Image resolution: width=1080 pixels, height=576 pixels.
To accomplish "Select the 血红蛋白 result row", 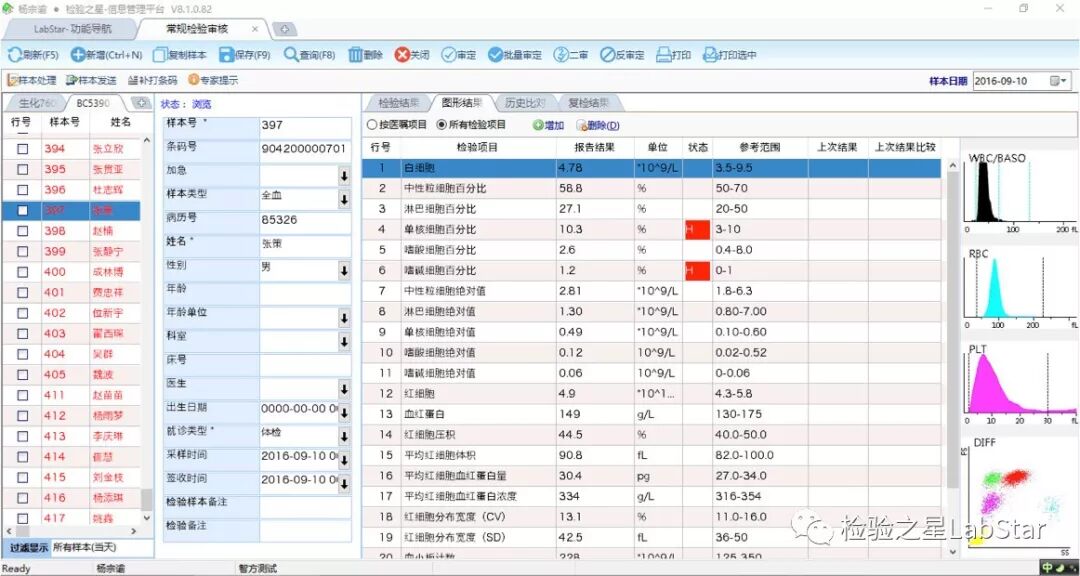I will coord(652,414).
